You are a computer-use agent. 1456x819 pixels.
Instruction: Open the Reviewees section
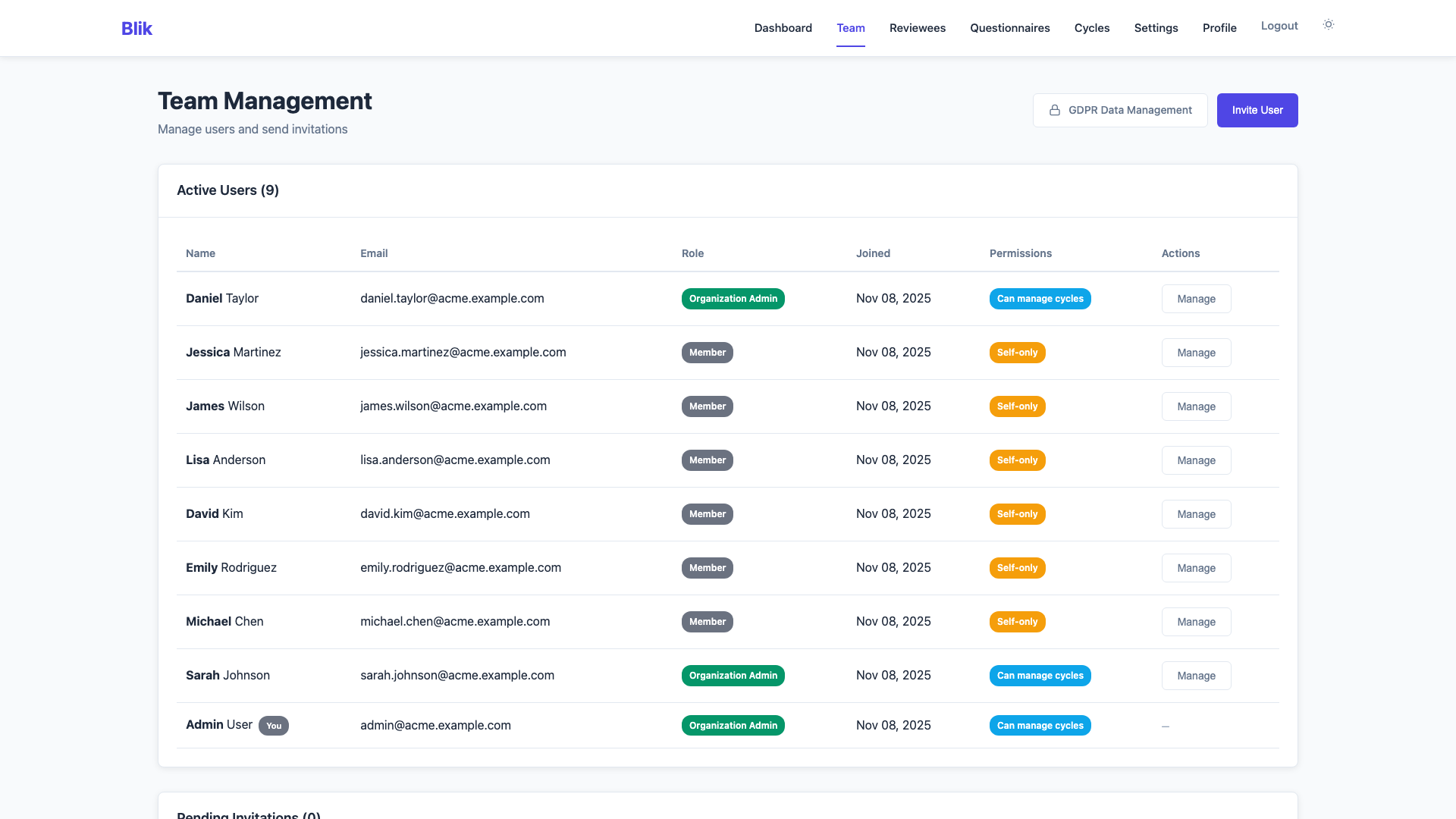pyautogui.click(x=917, y=28)
